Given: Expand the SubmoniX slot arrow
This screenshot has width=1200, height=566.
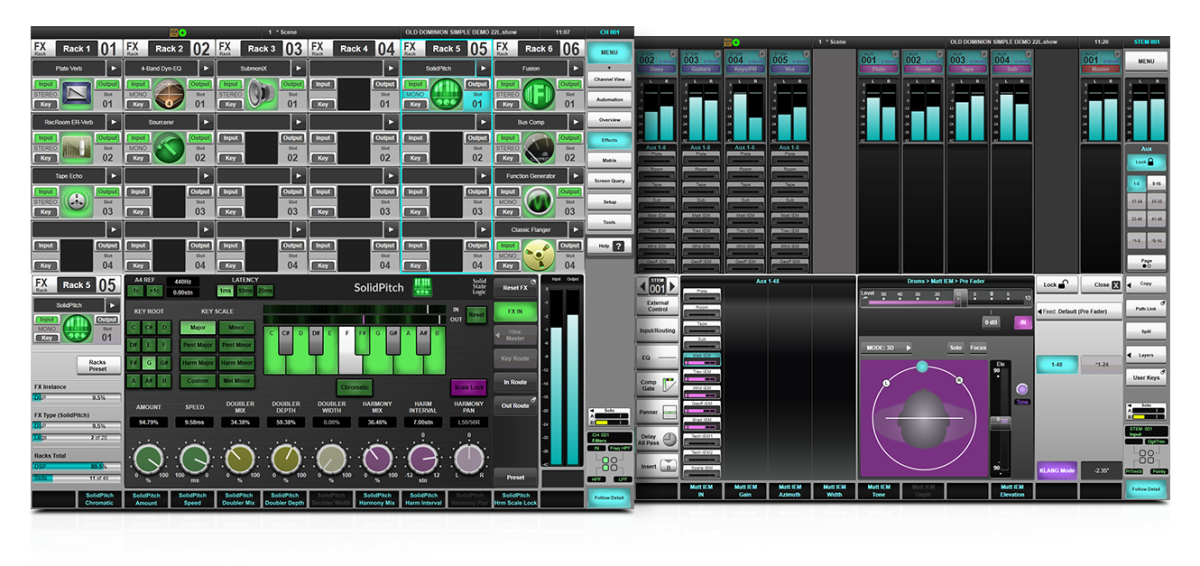Looking at the screenshot, I should pos(297,66).
